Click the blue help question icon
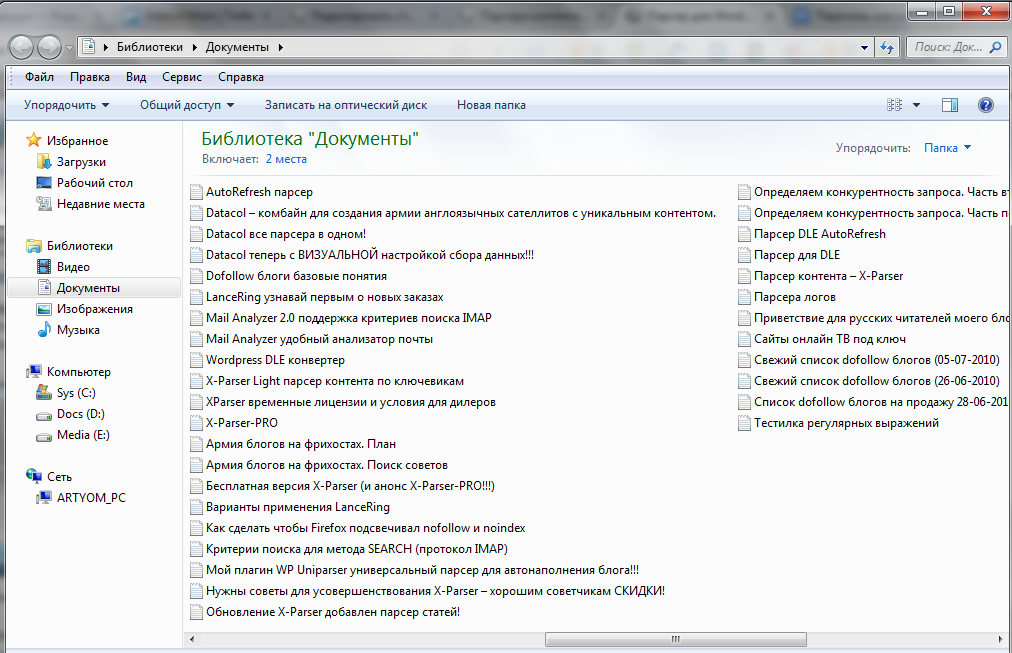 point(986,105)
